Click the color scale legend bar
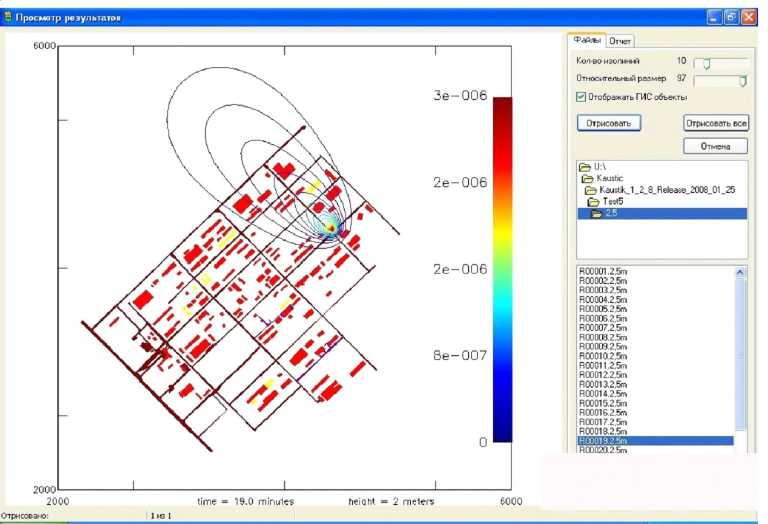Screen dimensions: 768x524 click(503, 269)
